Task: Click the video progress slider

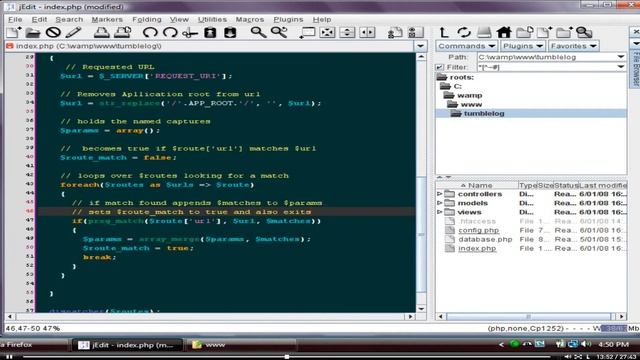Action: point(287,357)
